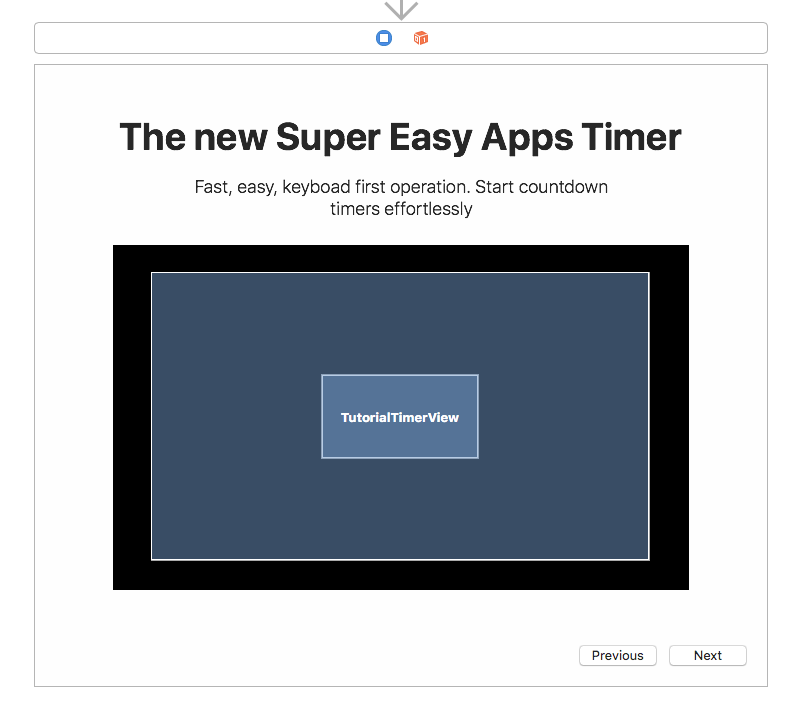801x725 pixels.
Task: Click the TutorialTimerView placeholder label text
Action: [400, 417]
